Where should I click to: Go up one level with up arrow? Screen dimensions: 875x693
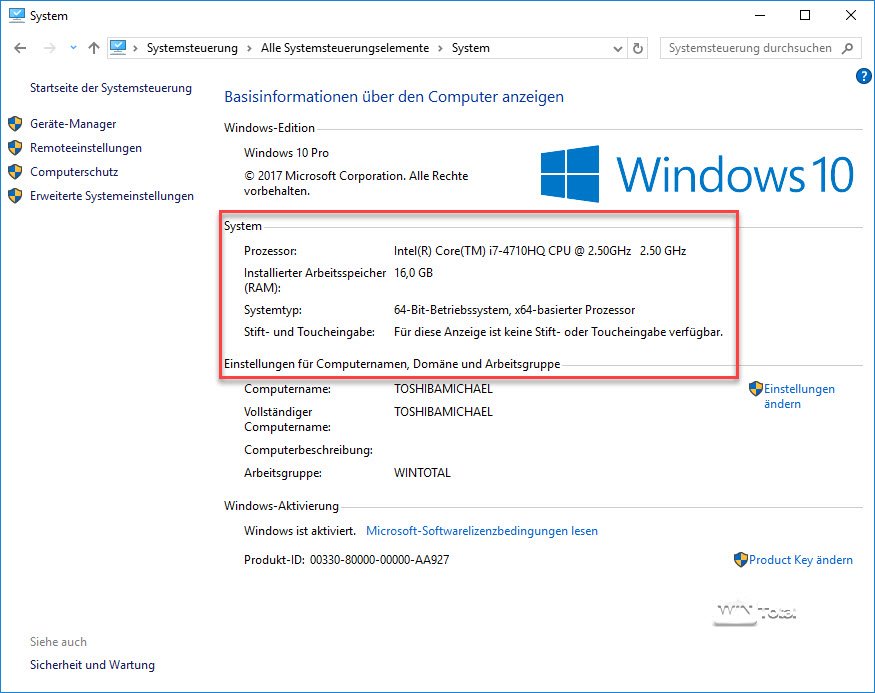(94, 49)
